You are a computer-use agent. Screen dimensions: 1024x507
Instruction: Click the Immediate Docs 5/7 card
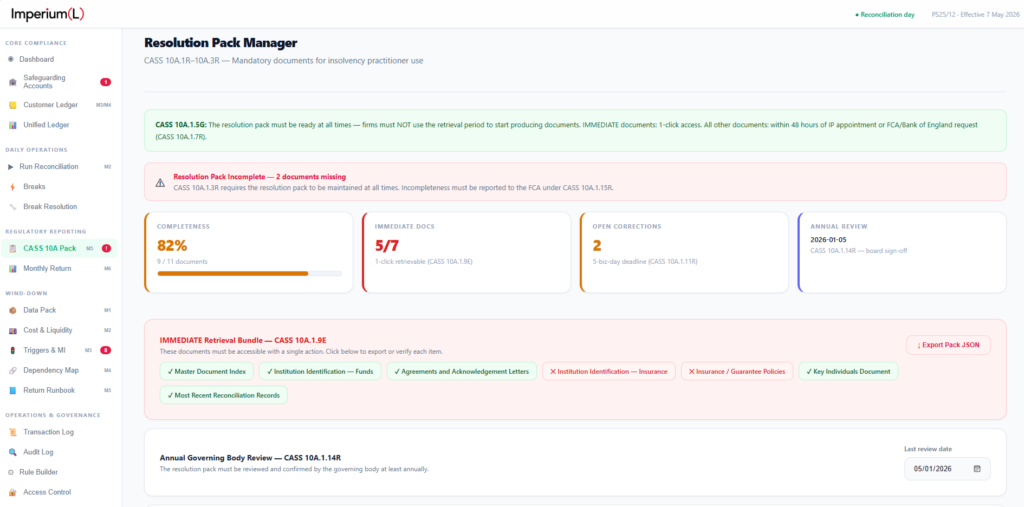pyautogui.click(x=466, y=252)
